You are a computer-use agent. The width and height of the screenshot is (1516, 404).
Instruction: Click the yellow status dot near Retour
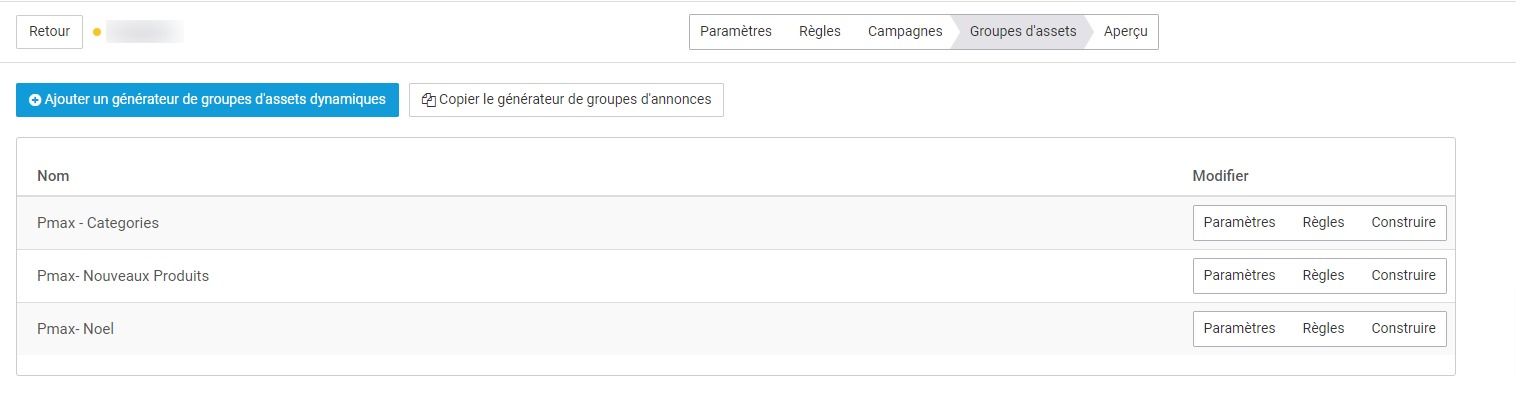[97, 32]
